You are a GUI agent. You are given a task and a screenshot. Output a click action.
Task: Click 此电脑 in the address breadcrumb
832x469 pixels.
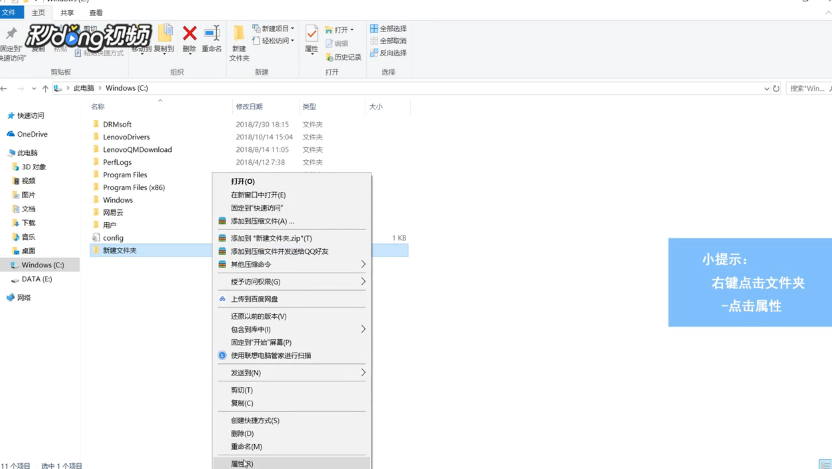pyautogui.click(x=84, y=88)
